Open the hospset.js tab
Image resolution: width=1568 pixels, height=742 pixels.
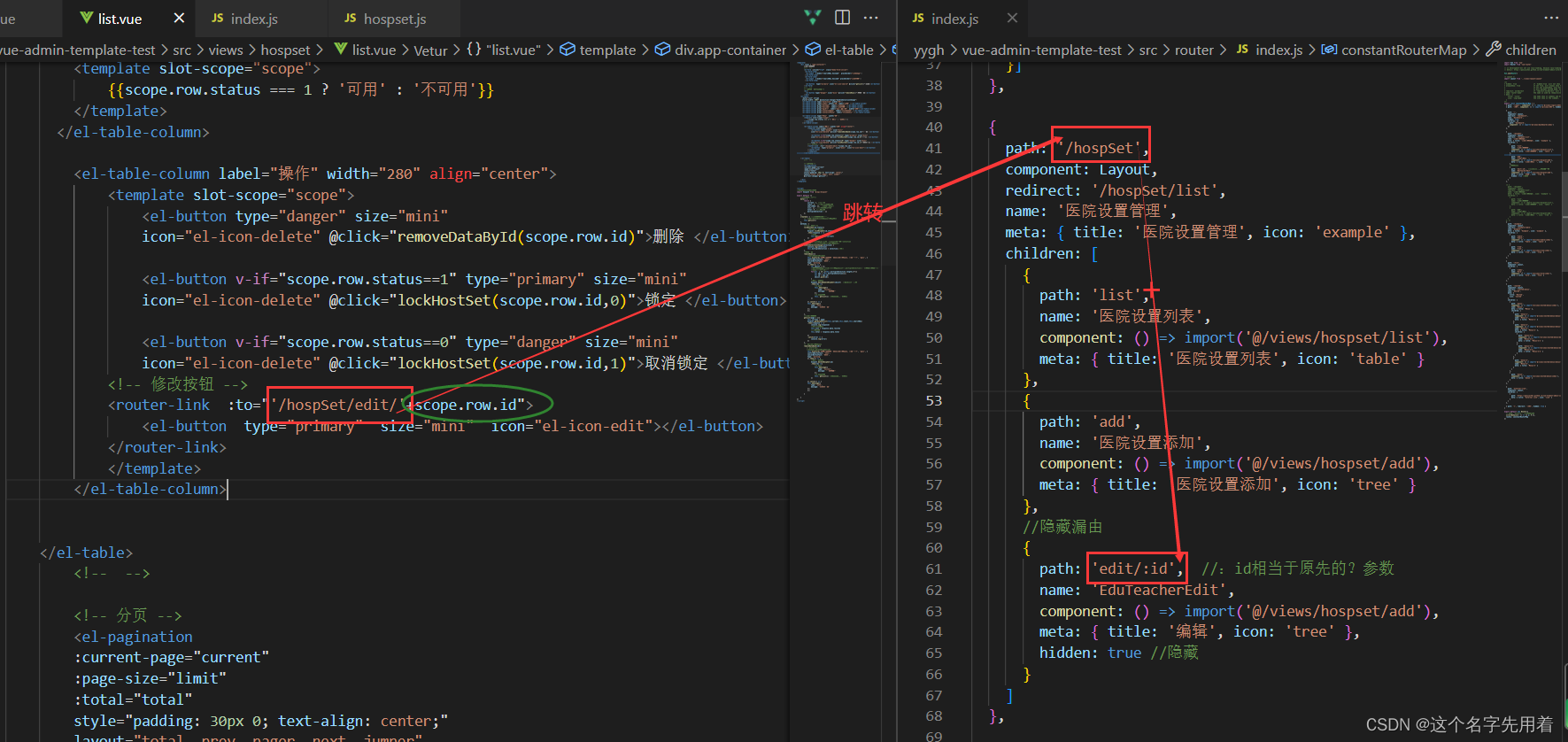394,18
